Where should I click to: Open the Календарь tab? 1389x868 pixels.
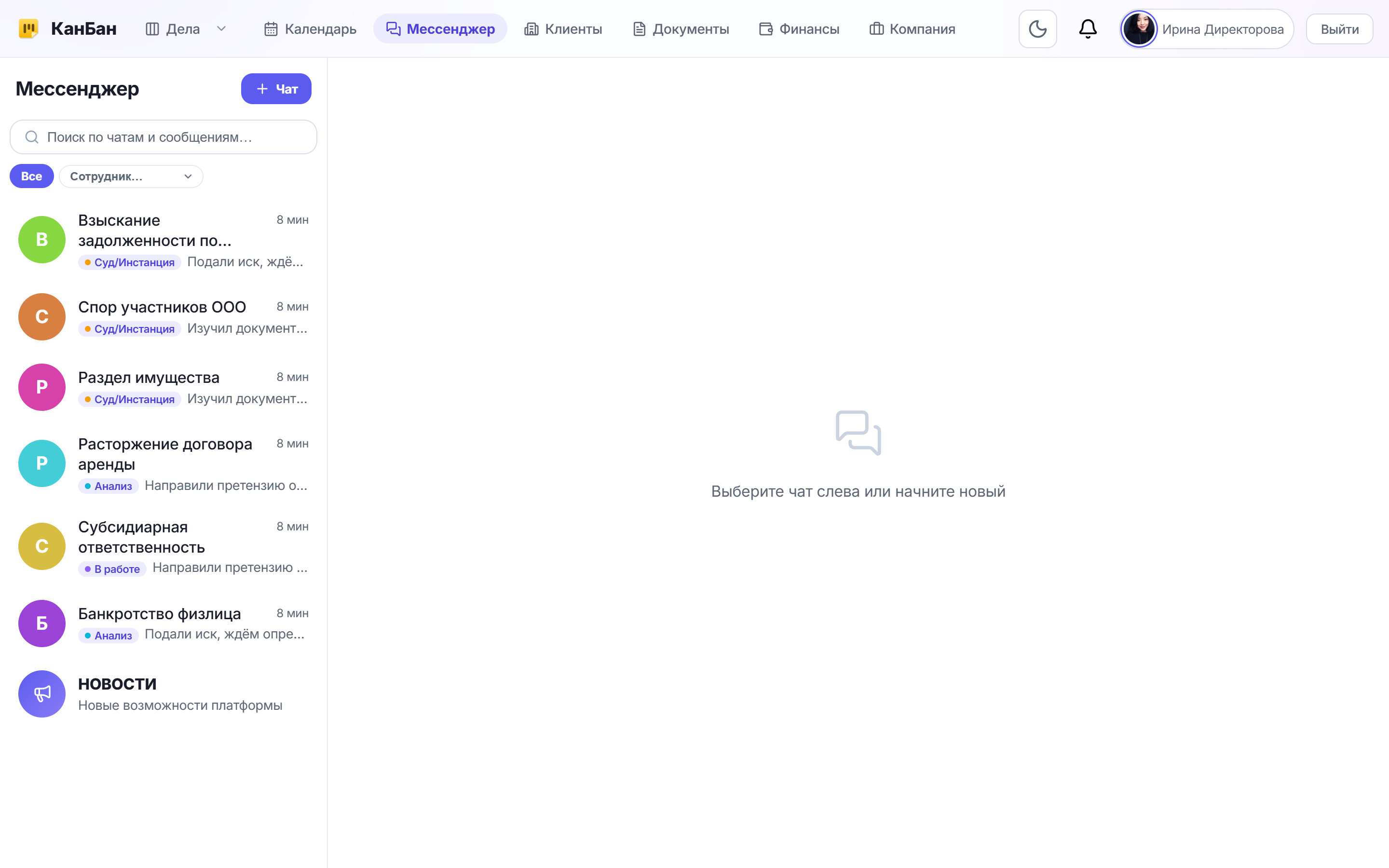pos(310,29)
